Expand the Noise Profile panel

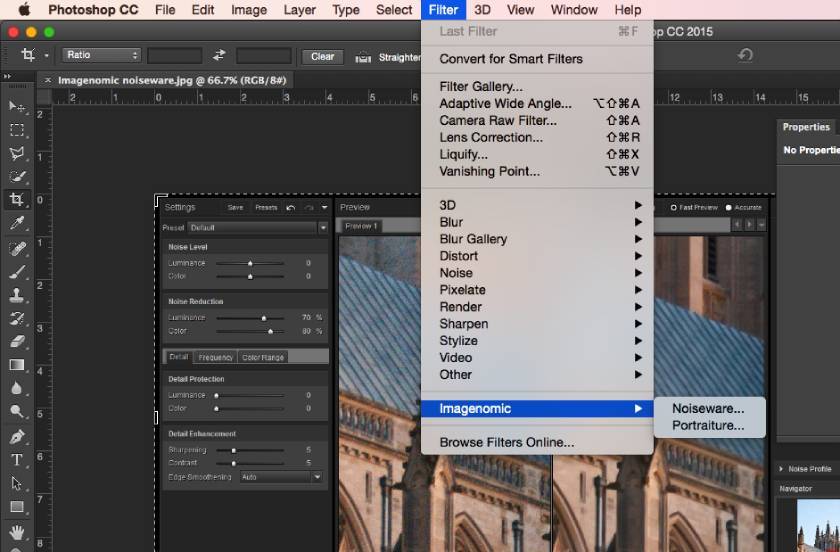coord(780,469)
